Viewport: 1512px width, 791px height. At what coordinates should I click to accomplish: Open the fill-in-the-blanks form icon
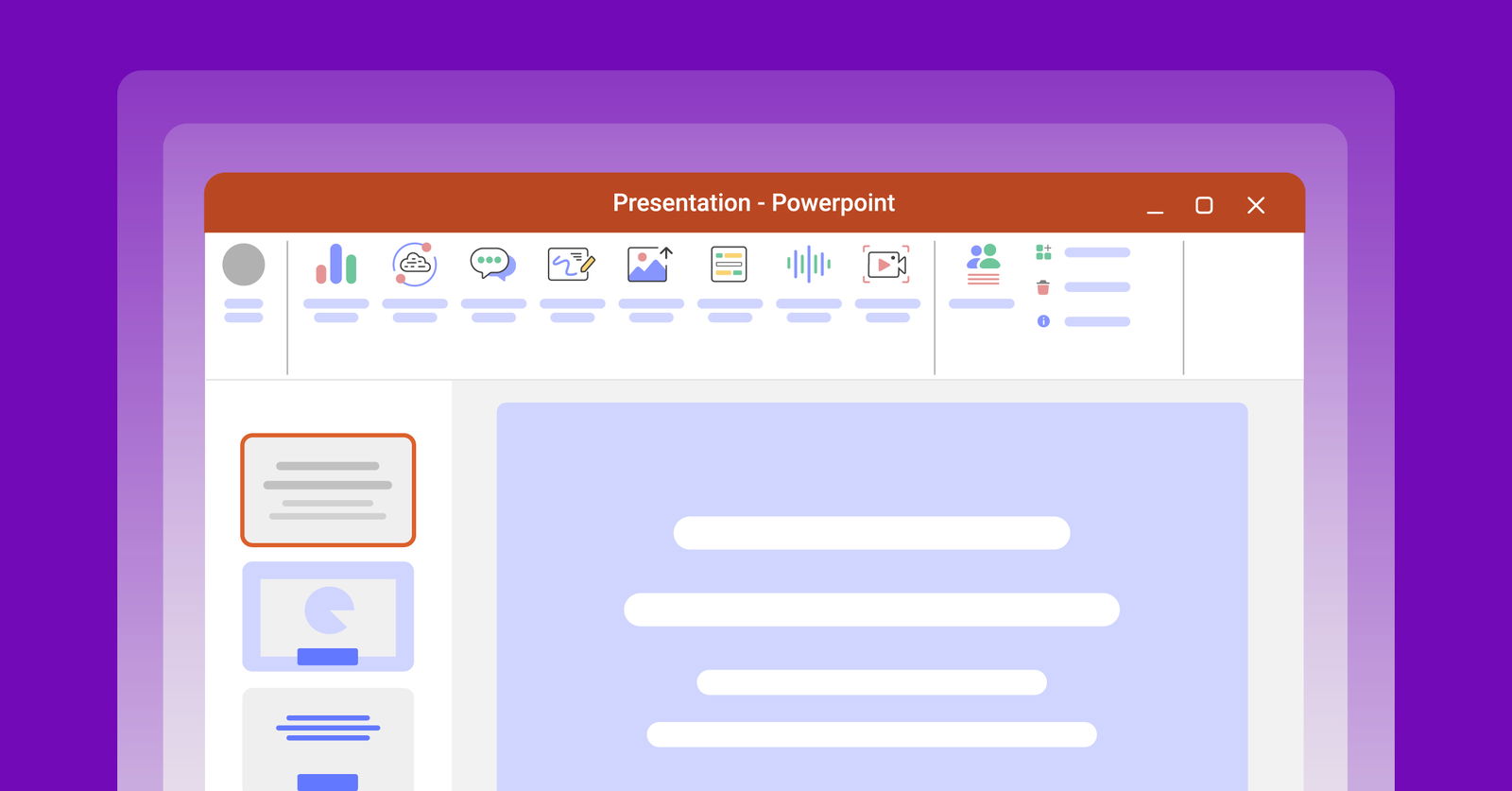729,265
